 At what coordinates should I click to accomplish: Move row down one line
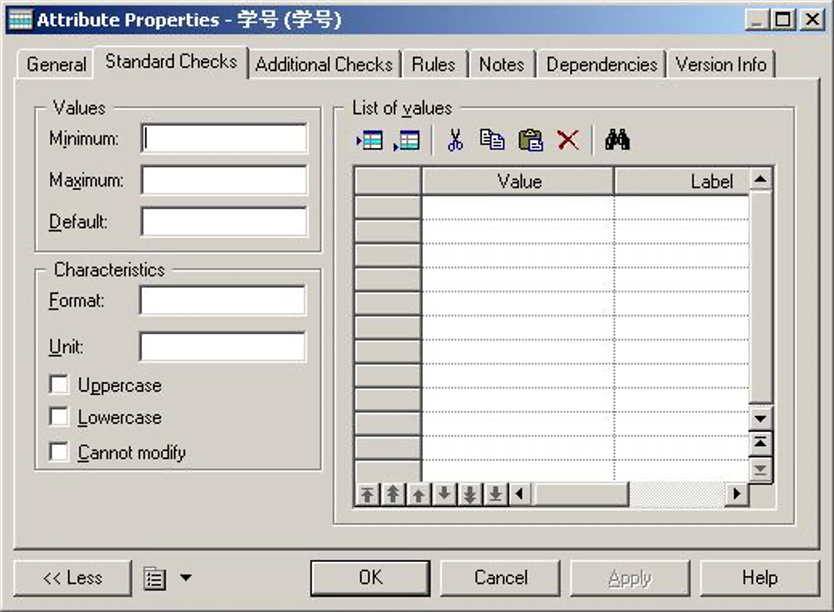pos(444,494)
